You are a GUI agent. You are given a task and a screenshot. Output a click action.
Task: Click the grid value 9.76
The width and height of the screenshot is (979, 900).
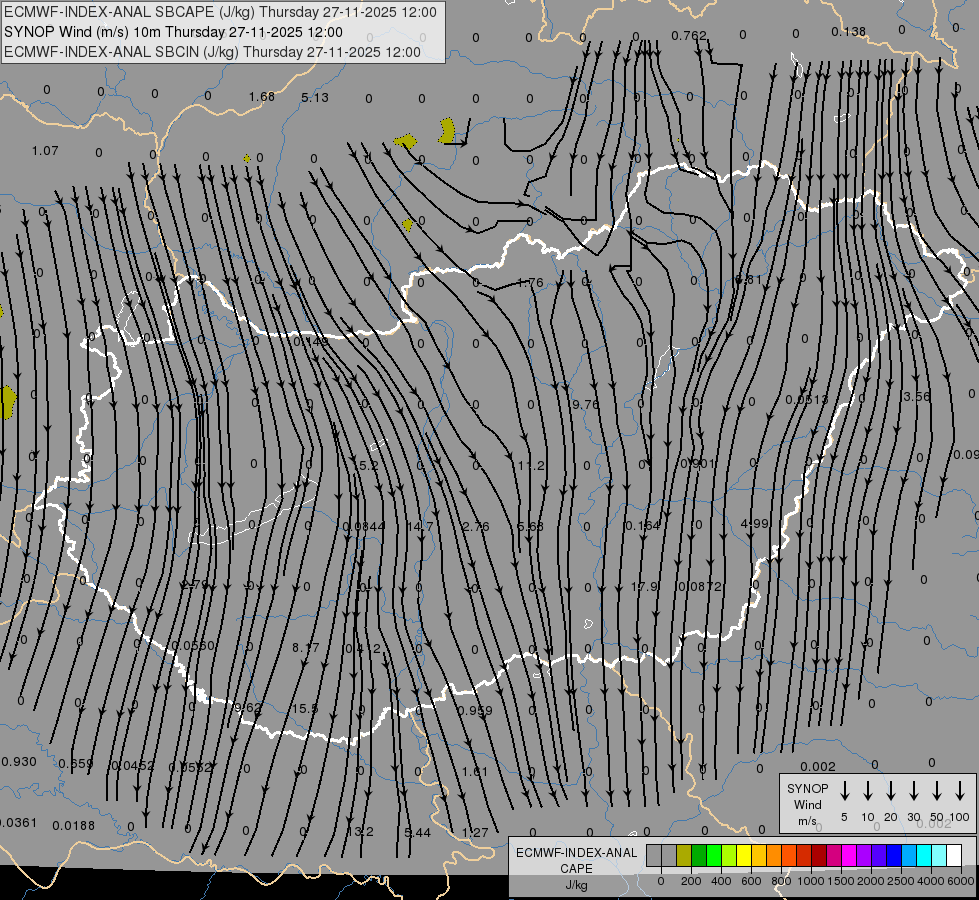pos(586,405)
